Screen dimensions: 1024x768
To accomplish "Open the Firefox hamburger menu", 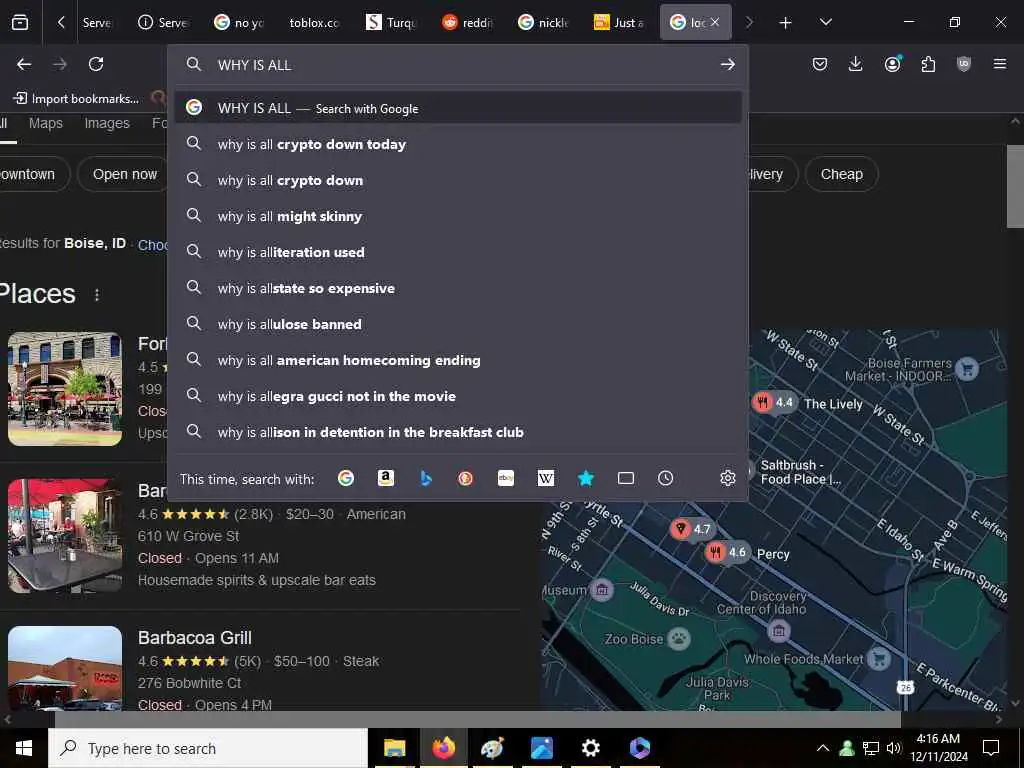I will (x=1000, y=64).
